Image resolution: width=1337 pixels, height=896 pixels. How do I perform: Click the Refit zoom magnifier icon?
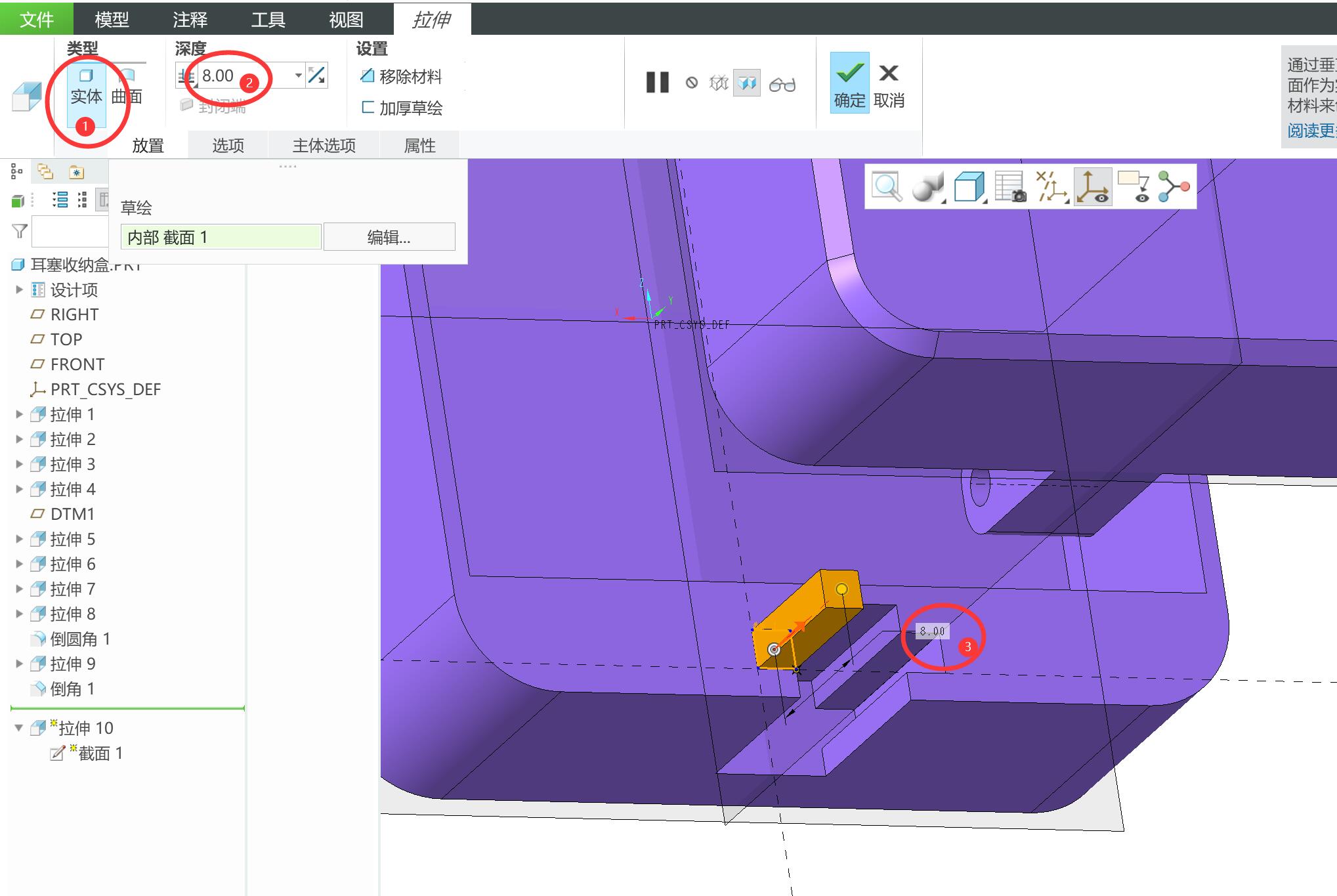887,186
